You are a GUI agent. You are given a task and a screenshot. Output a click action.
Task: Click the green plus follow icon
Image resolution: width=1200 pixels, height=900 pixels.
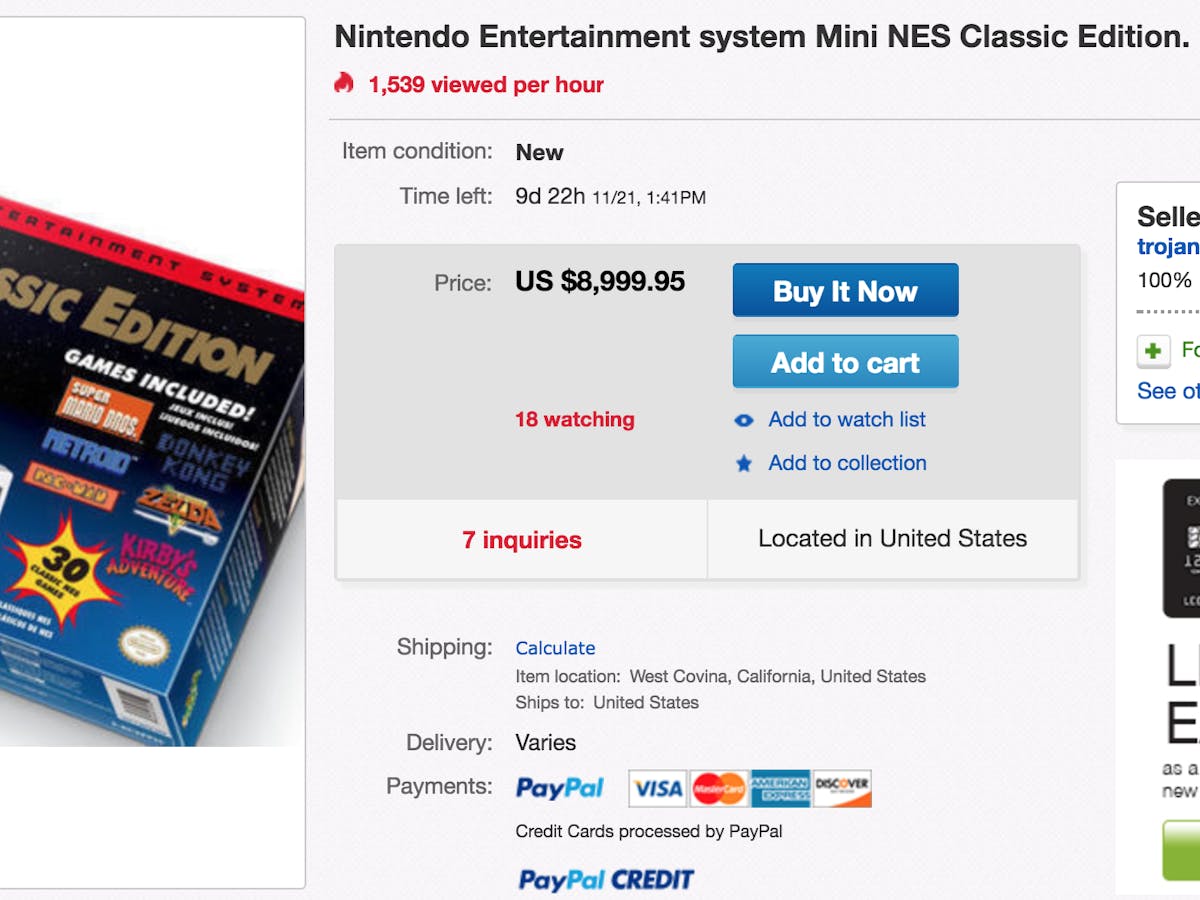tap(1154, 351)
